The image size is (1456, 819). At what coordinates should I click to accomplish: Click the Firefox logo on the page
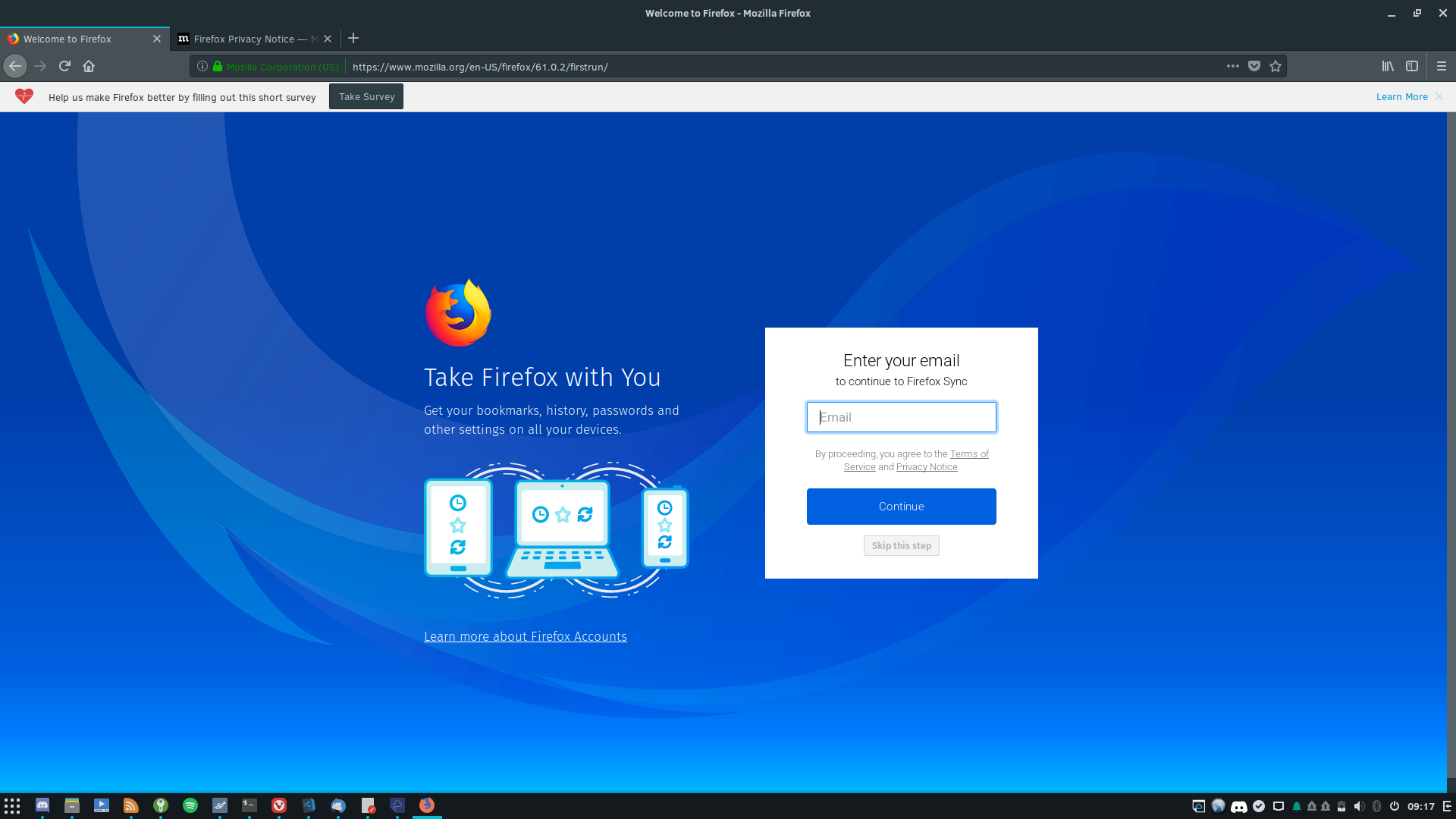tap(458, 312)
